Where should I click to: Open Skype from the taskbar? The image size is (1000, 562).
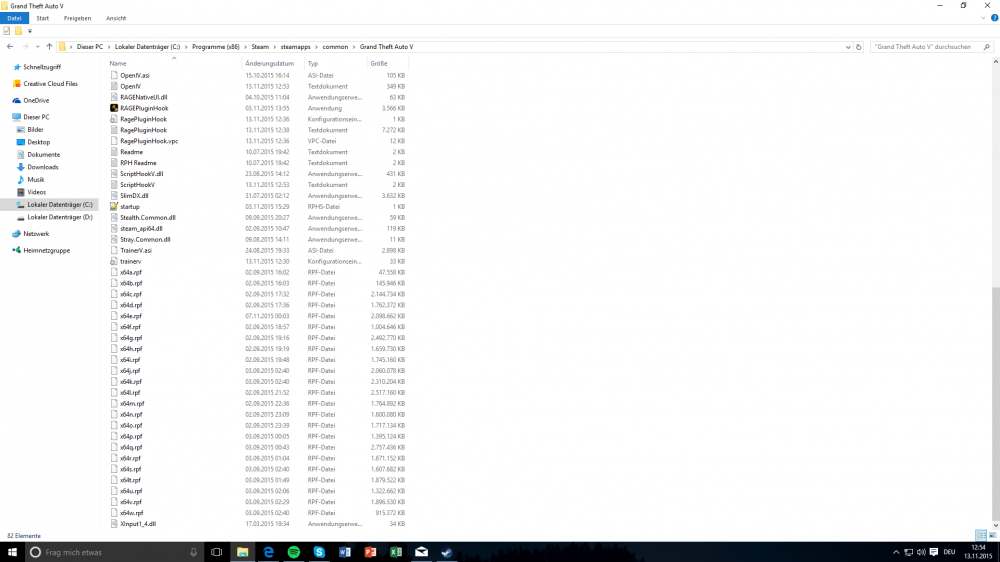pyautogui.click(x=319, y=552)
